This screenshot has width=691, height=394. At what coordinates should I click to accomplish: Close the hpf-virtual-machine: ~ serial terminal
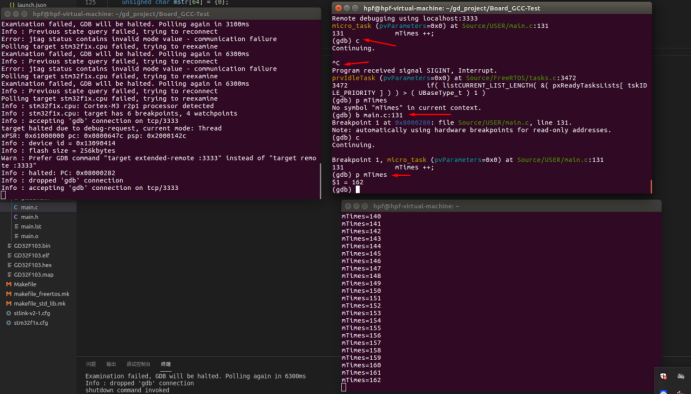pyautogui.click(x=348, y=206)
